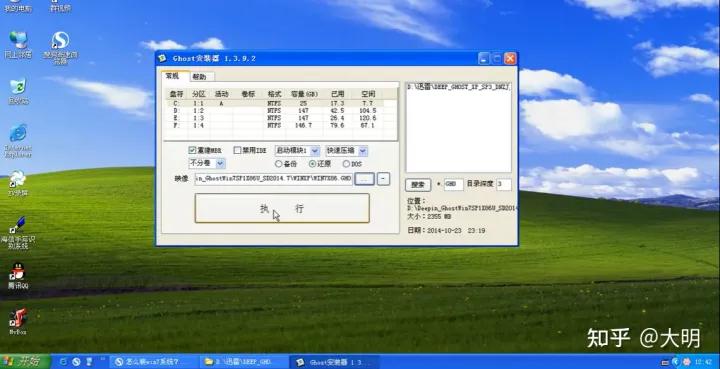Viewport: 720px width, 369px height.
Task: Launch Internet Explorer from the desktop
Action: [18, 140]
